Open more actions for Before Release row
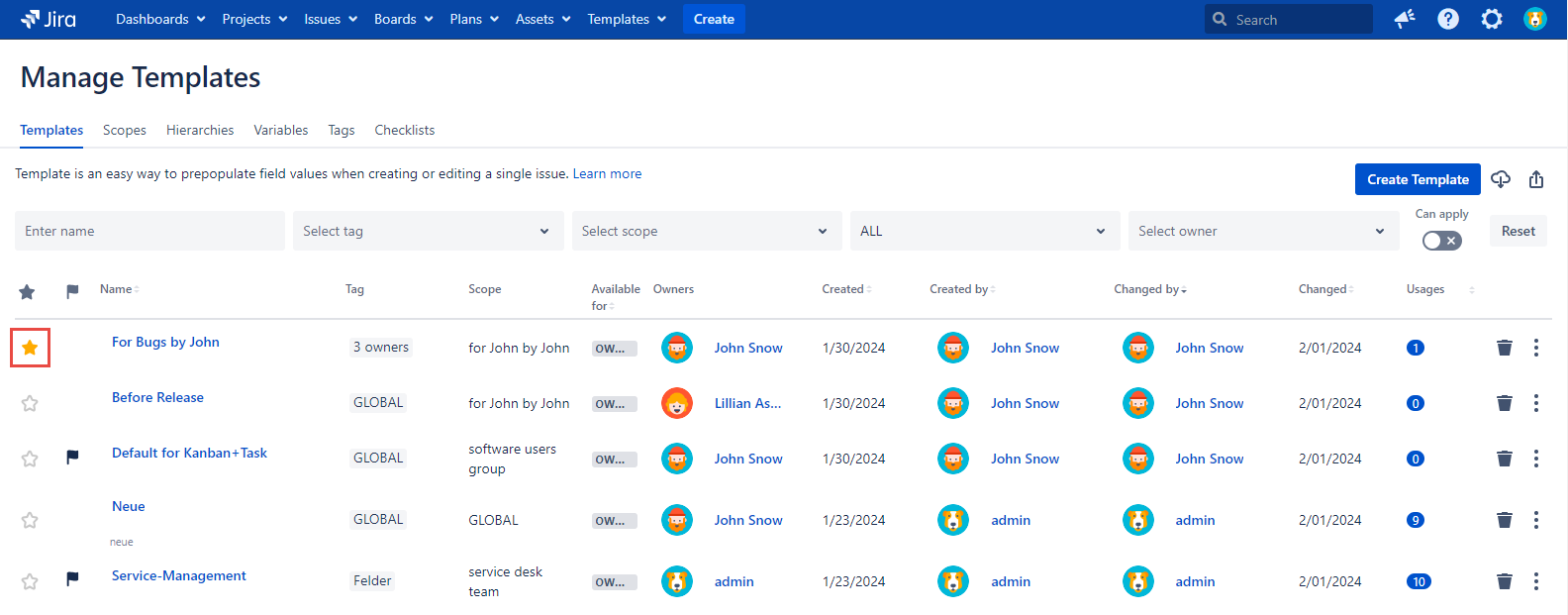The height and width of the screenshot is (615, 1568). pyautogui.click(x=1535, y=403)
